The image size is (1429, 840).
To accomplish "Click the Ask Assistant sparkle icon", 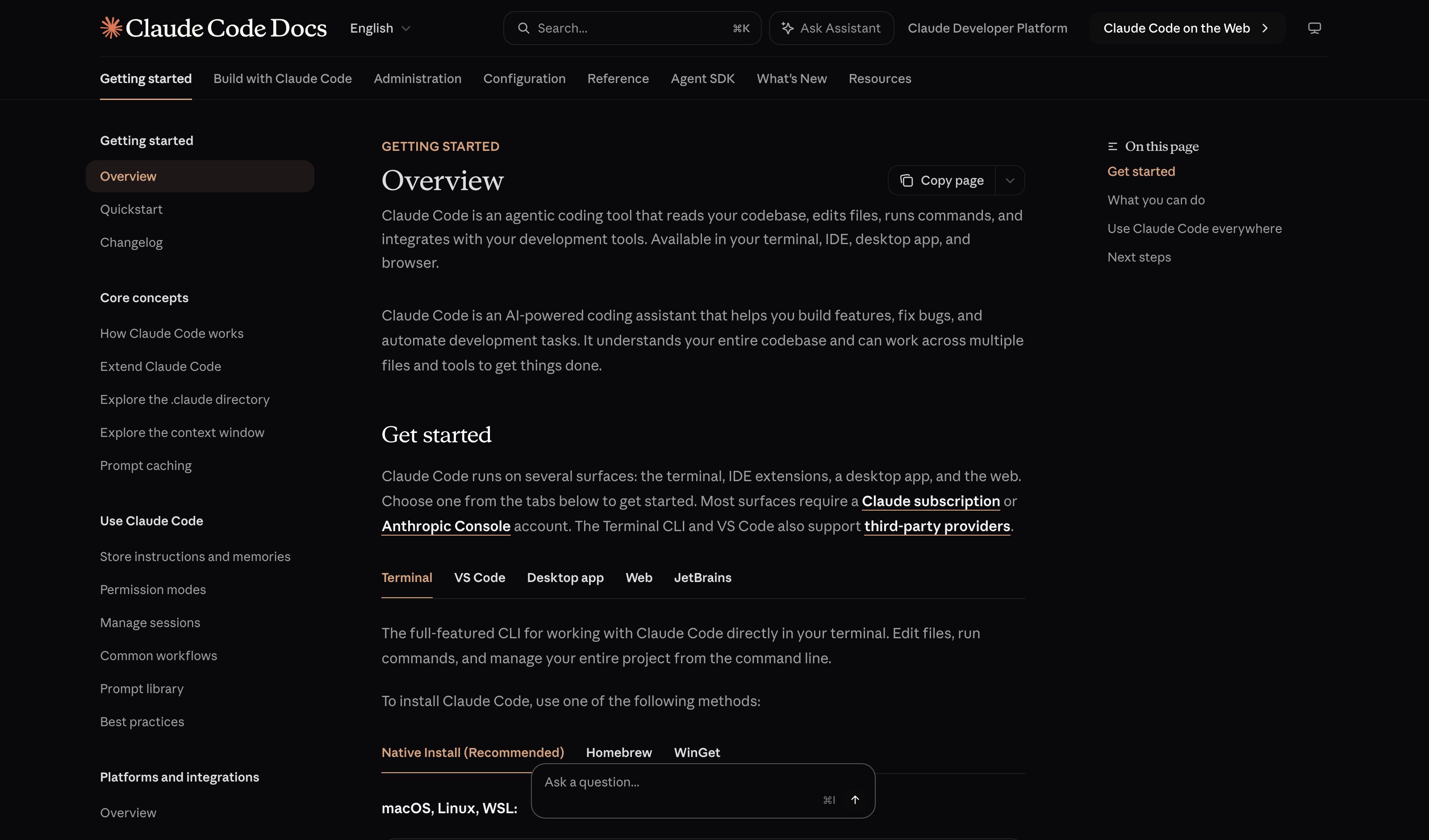I will click(x=787, y=28).
